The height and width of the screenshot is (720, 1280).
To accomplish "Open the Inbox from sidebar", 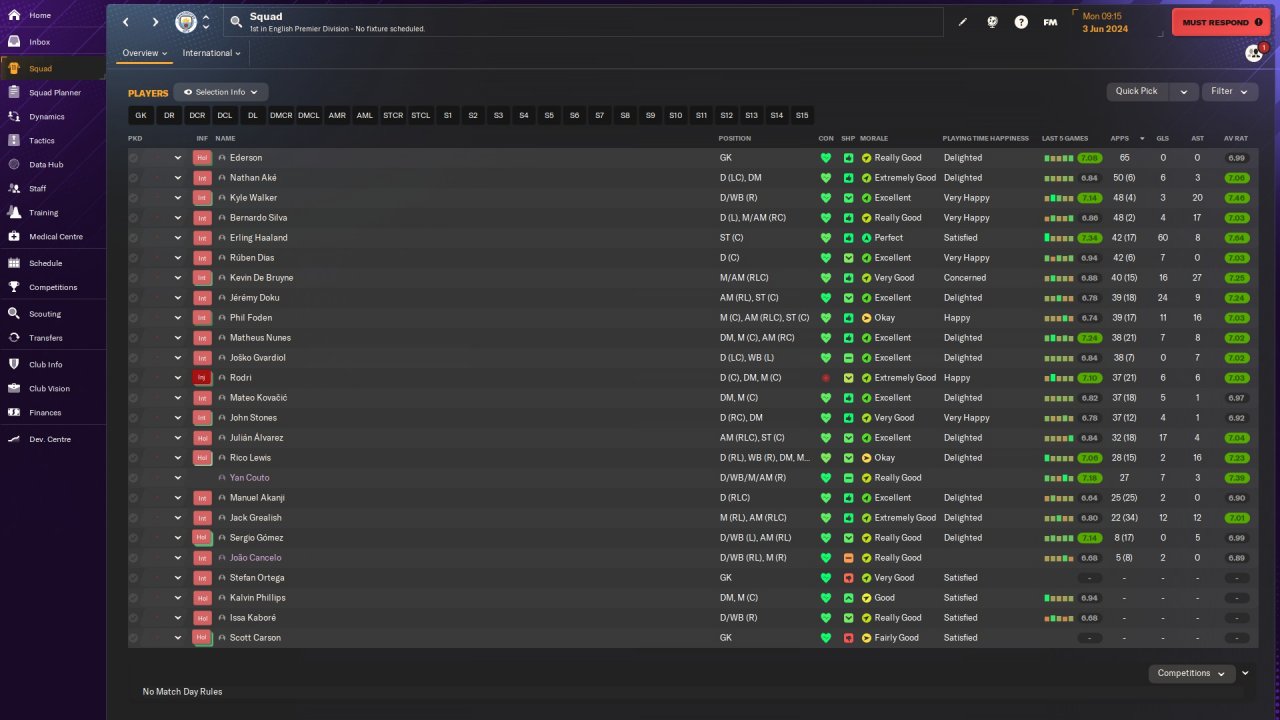I will 40,42.
